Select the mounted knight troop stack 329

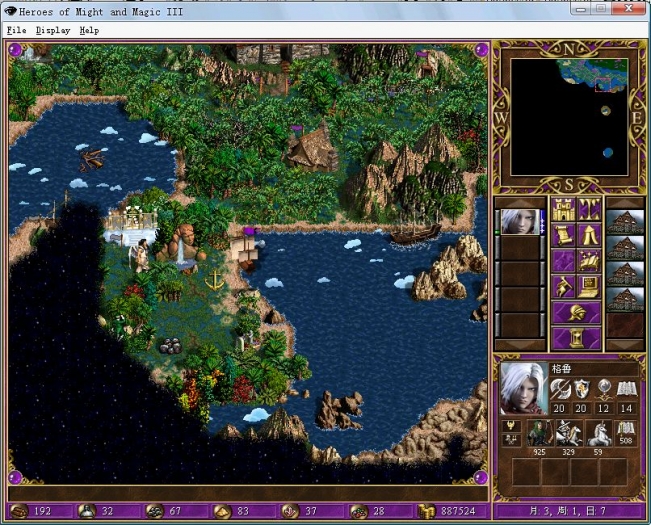coord(569,433)
